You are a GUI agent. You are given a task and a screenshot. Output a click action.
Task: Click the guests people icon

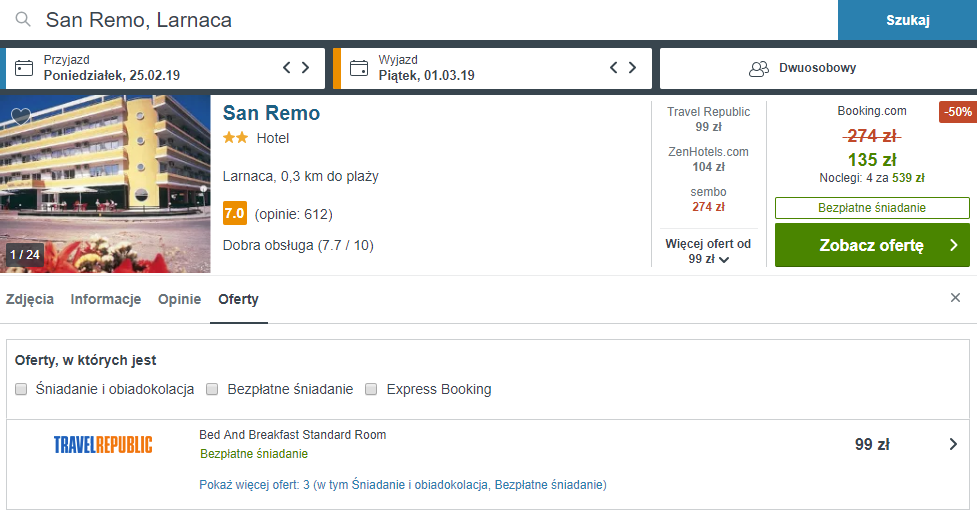pos(758,69)
